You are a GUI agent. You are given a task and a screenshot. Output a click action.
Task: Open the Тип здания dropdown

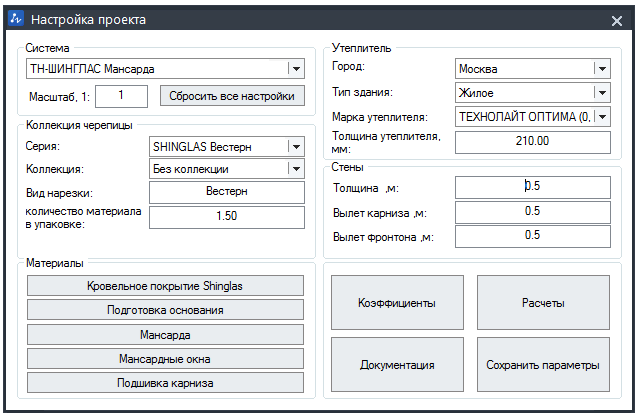(533, 93)
